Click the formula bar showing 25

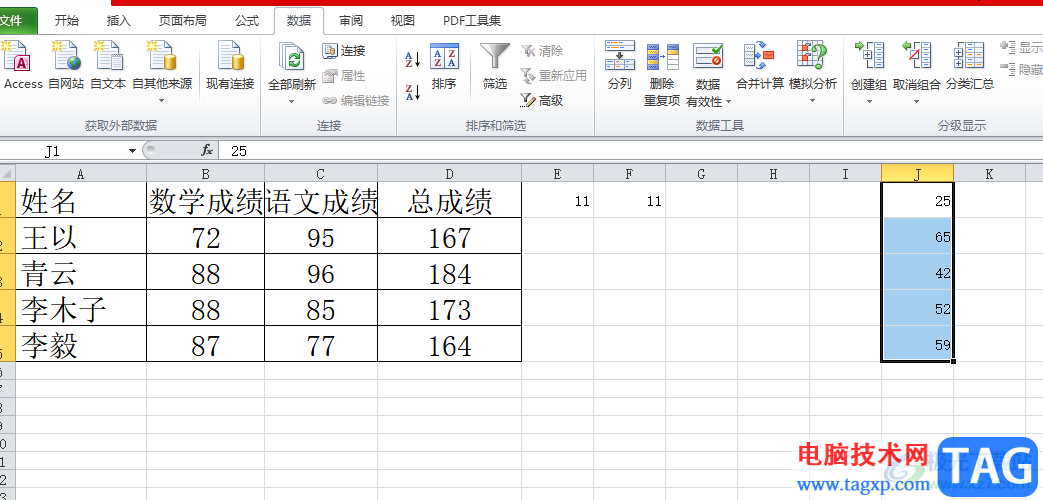coord(631,151)
